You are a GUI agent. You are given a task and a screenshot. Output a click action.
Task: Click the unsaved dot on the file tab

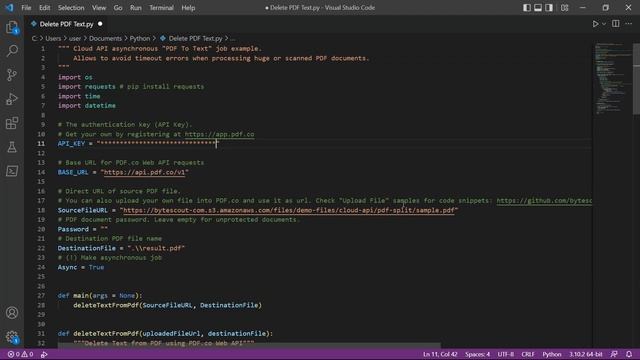pos(100,24)
